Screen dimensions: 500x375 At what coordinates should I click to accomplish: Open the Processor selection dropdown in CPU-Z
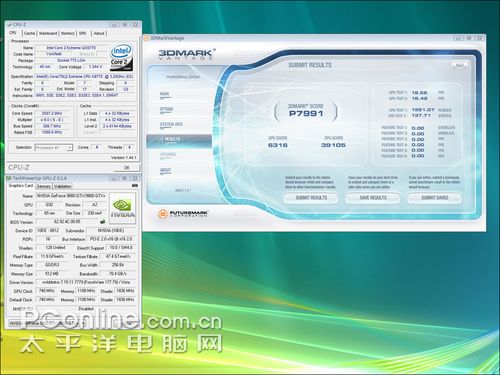(x=54, y=147)
